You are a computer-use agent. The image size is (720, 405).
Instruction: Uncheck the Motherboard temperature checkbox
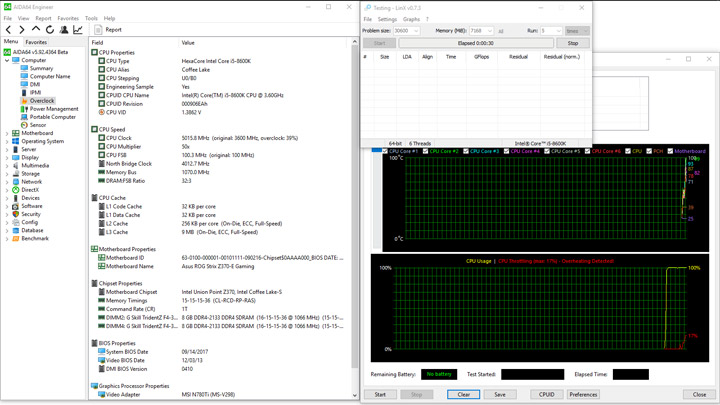tap(672, 151)
